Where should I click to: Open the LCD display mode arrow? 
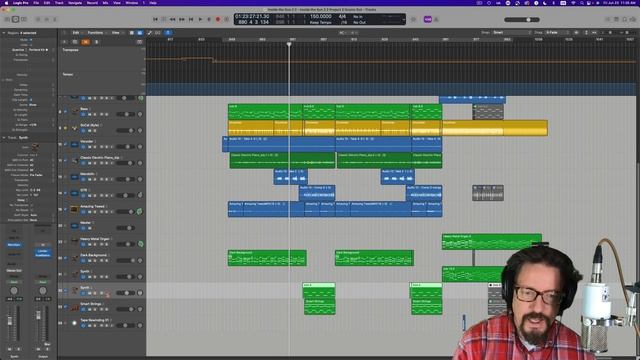403,19
